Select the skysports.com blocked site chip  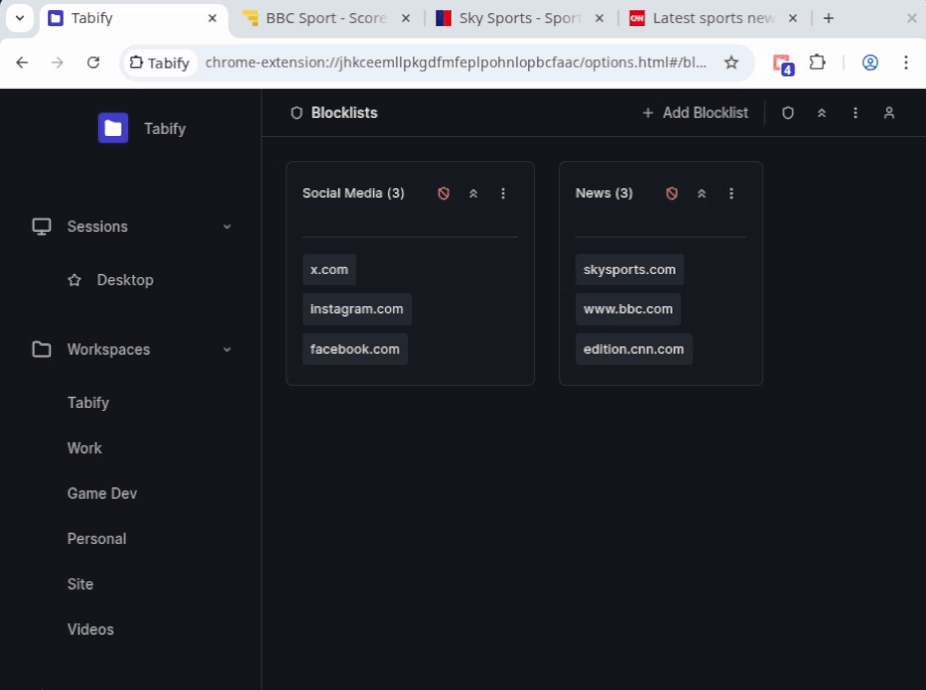click(x=630, y=269)
